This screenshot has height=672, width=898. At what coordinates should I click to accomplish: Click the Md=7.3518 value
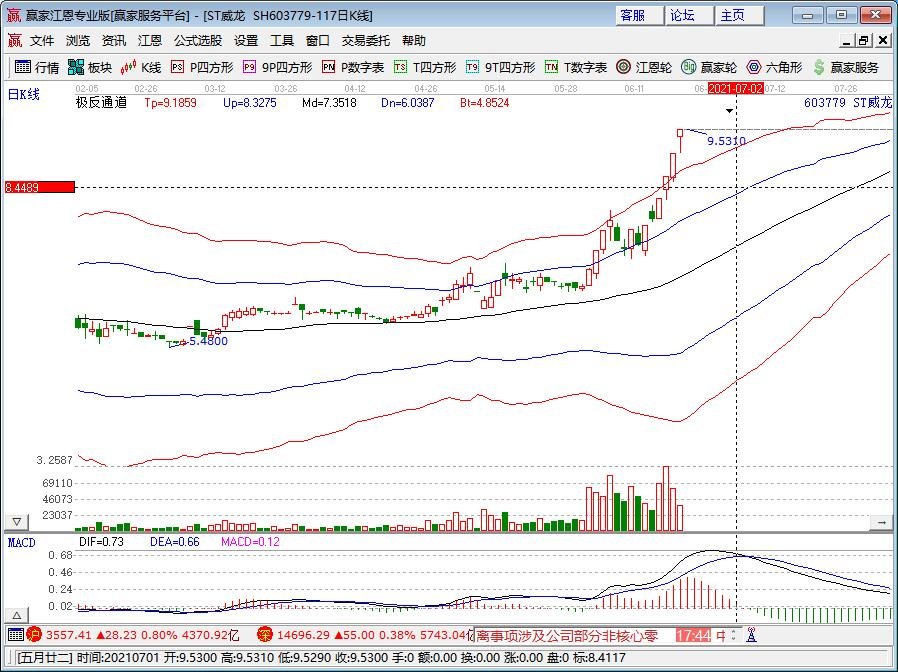[x=329, y=103]
